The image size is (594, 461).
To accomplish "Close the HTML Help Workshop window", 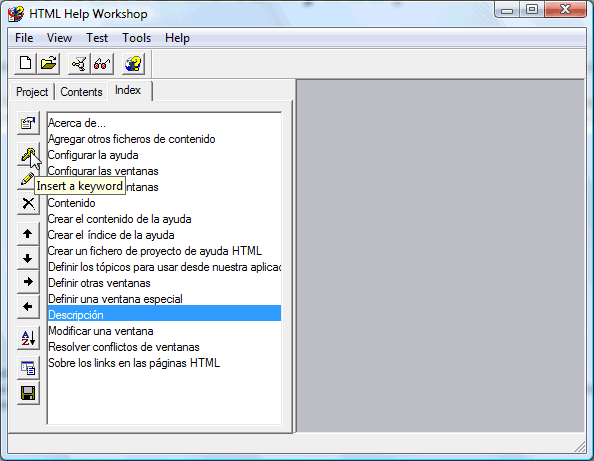I will (565, 10).
